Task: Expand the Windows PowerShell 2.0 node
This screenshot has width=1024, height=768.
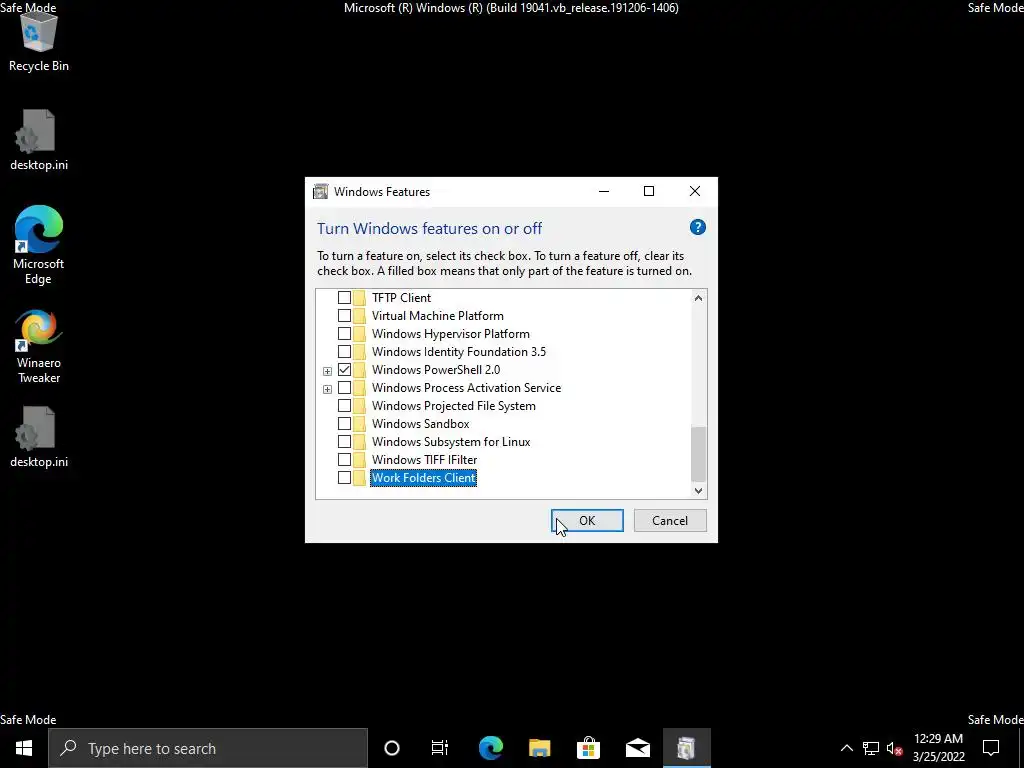Action: click(x=327, y=371)
